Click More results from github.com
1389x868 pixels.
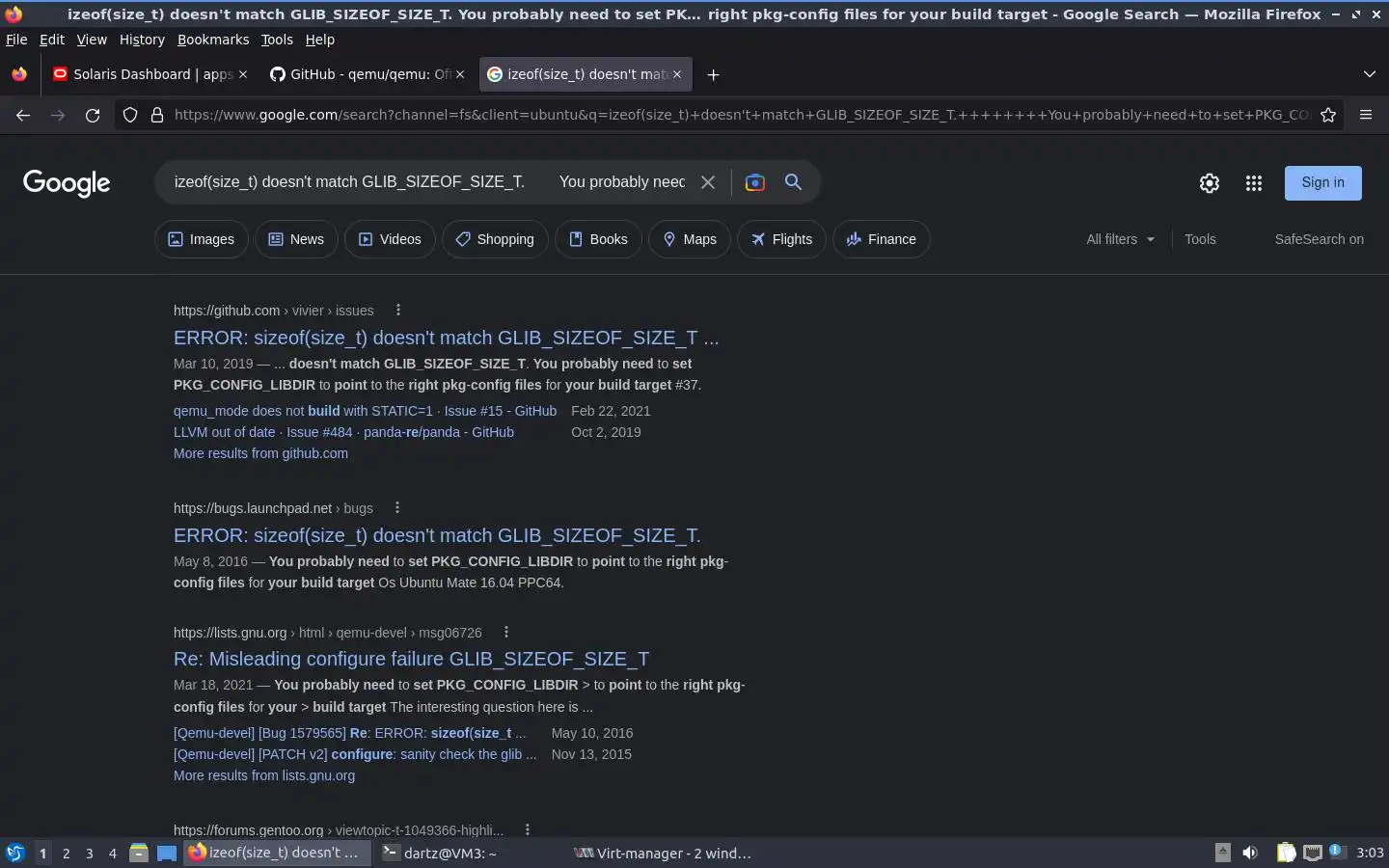(x=260, y=453)
